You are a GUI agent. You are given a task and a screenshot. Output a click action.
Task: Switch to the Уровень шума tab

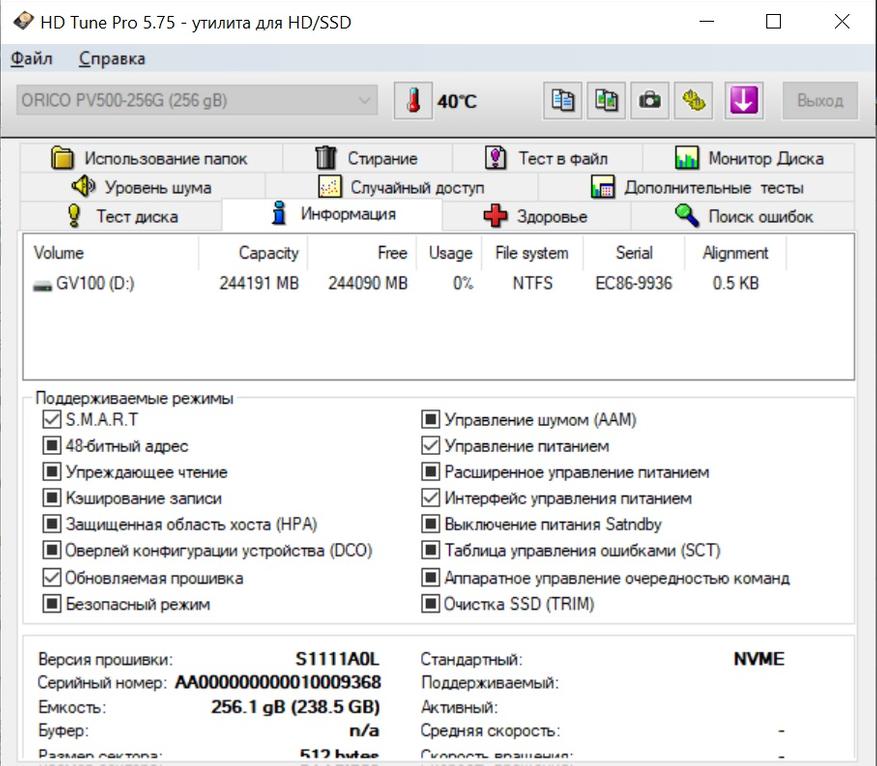tap(143, 187)
